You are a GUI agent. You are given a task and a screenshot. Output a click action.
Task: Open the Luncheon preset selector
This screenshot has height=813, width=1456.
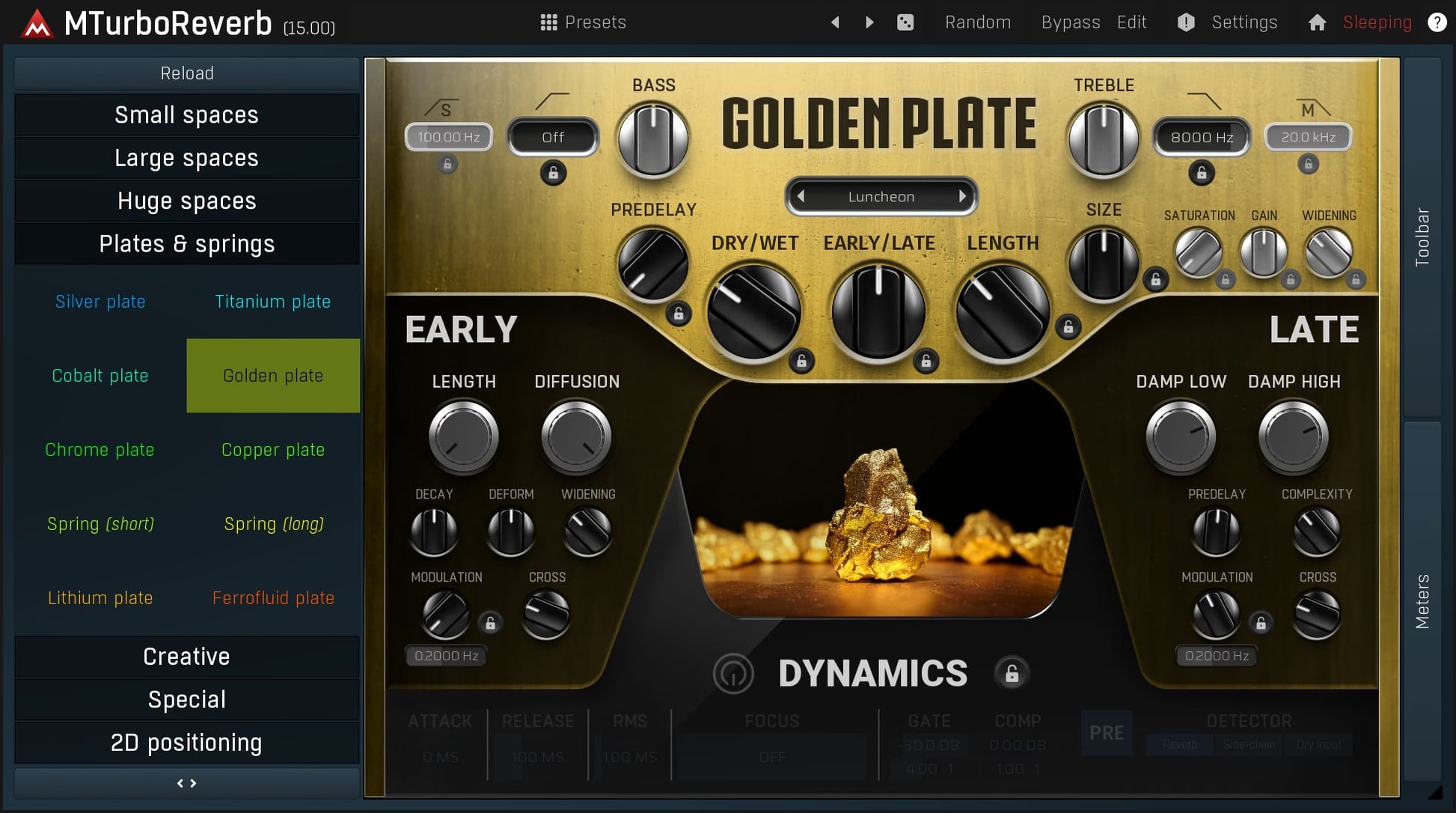(881, 197)
